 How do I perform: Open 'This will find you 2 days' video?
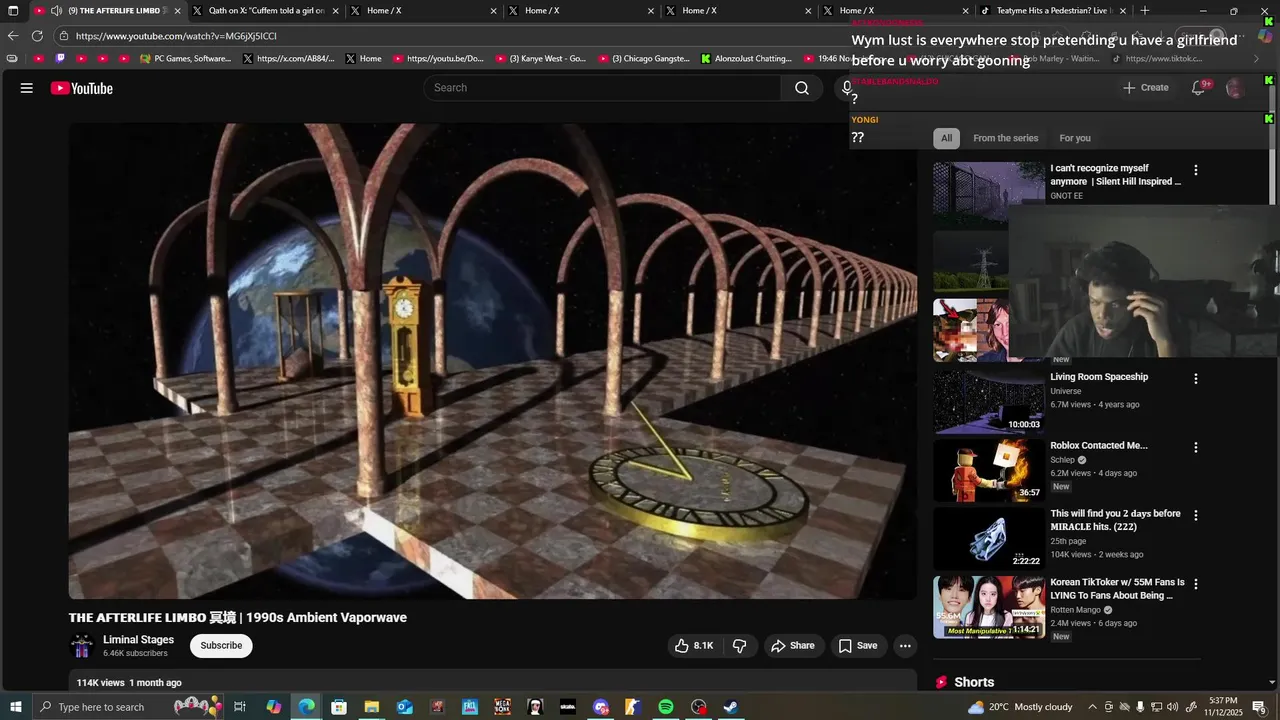coord(1115,520)
